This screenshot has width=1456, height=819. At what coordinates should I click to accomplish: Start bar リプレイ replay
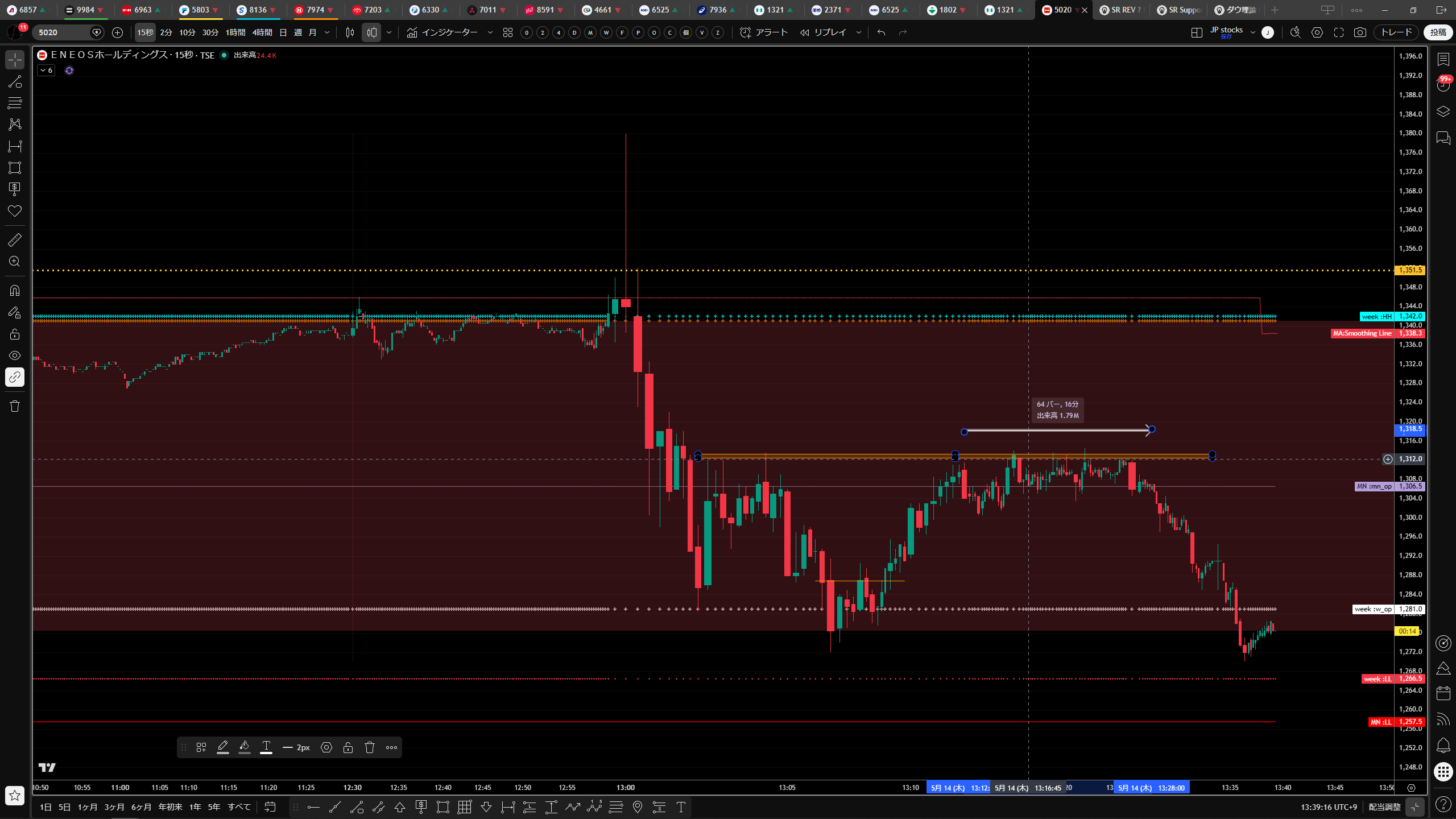(x=823, y=32)
